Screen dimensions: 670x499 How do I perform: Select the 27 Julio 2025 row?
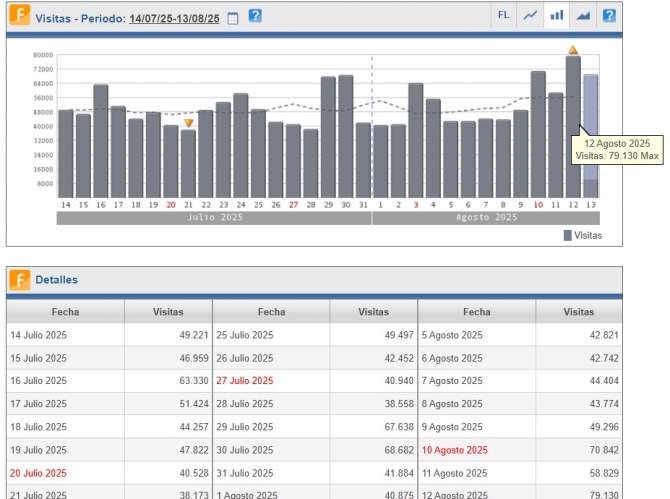tap(244, 381)
